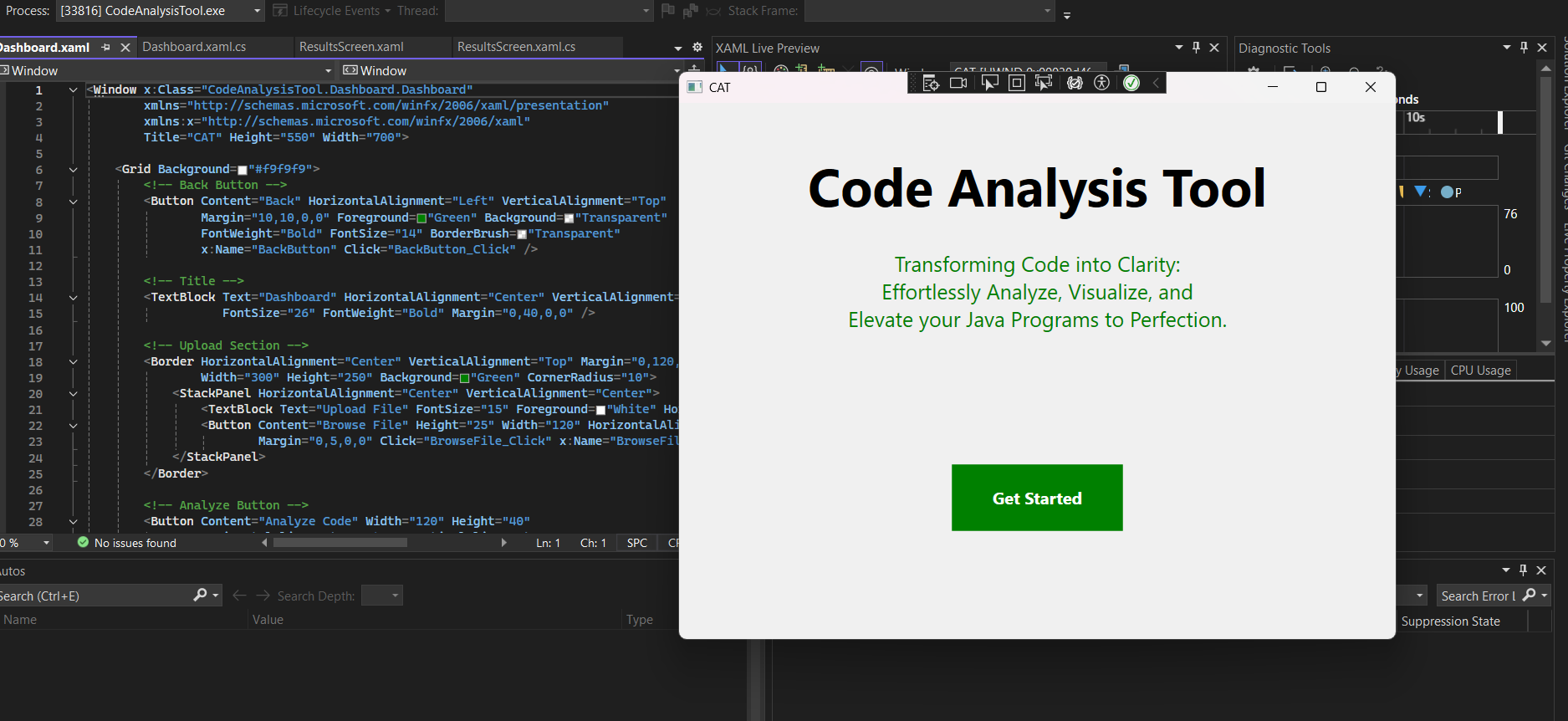The image size is (1568, 721).
Task: Click the Green Foreground swatch on line 9
Action: 421,218
